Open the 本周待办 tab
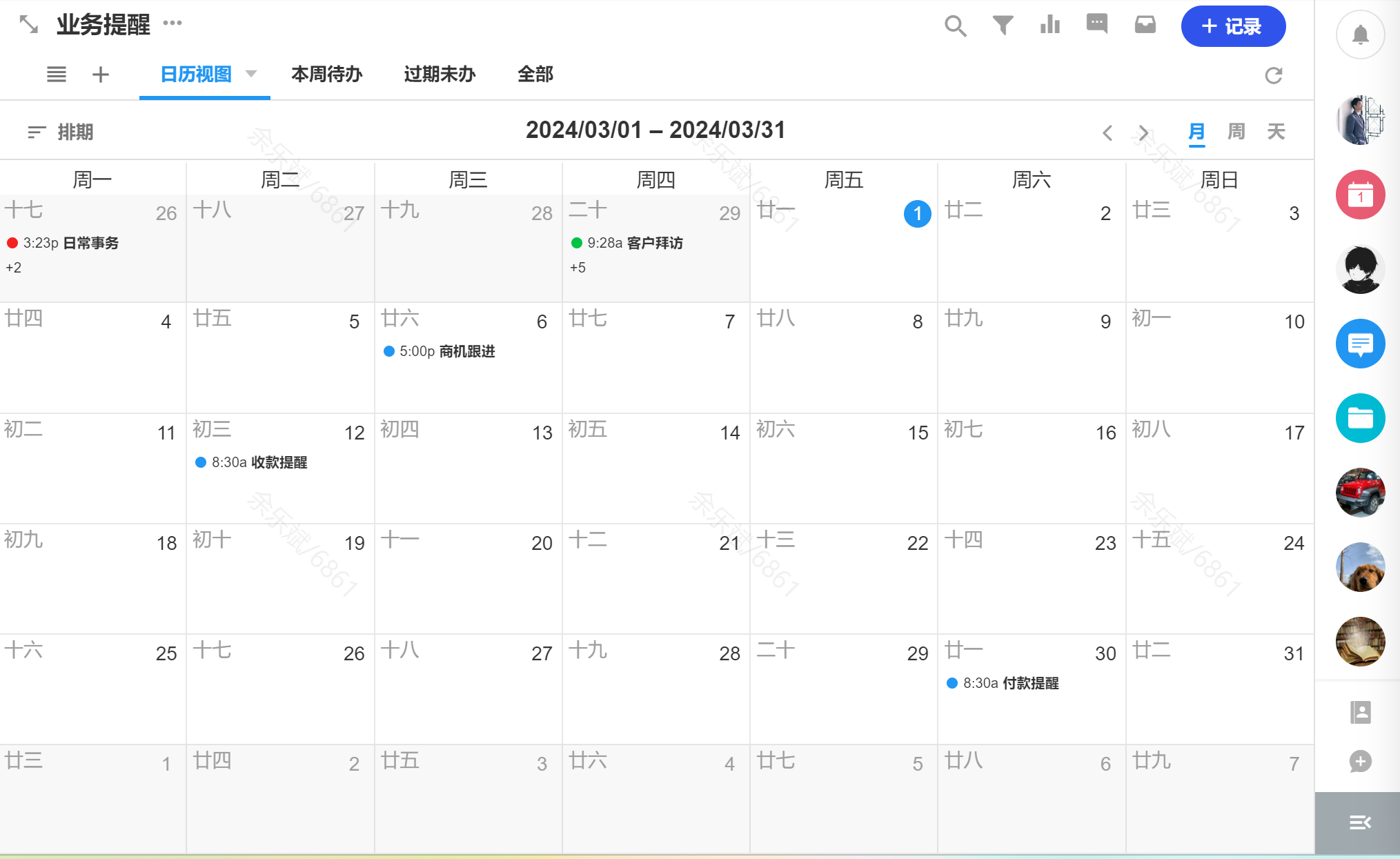Image resolution: width=1400 pixels, height=859 pixels. 326,74
